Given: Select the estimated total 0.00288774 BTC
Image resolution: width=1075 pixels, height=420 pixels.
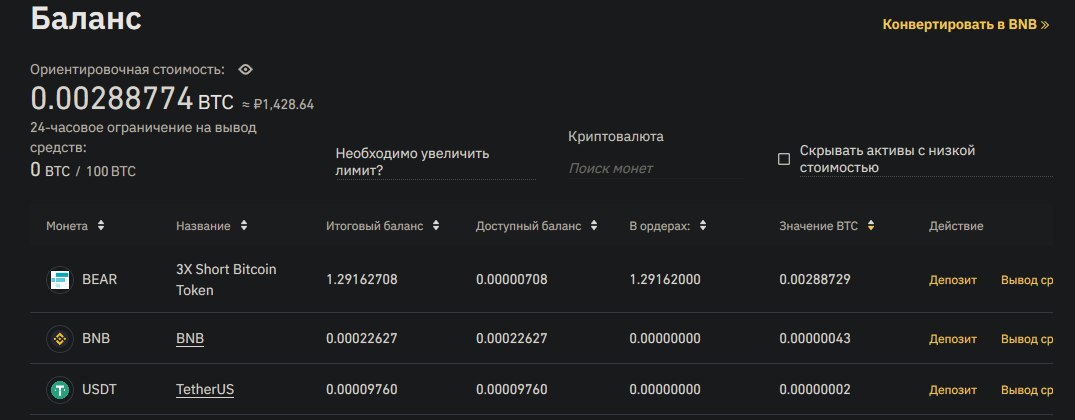Looking at the screenshot, I should click(x=132, y=100).
